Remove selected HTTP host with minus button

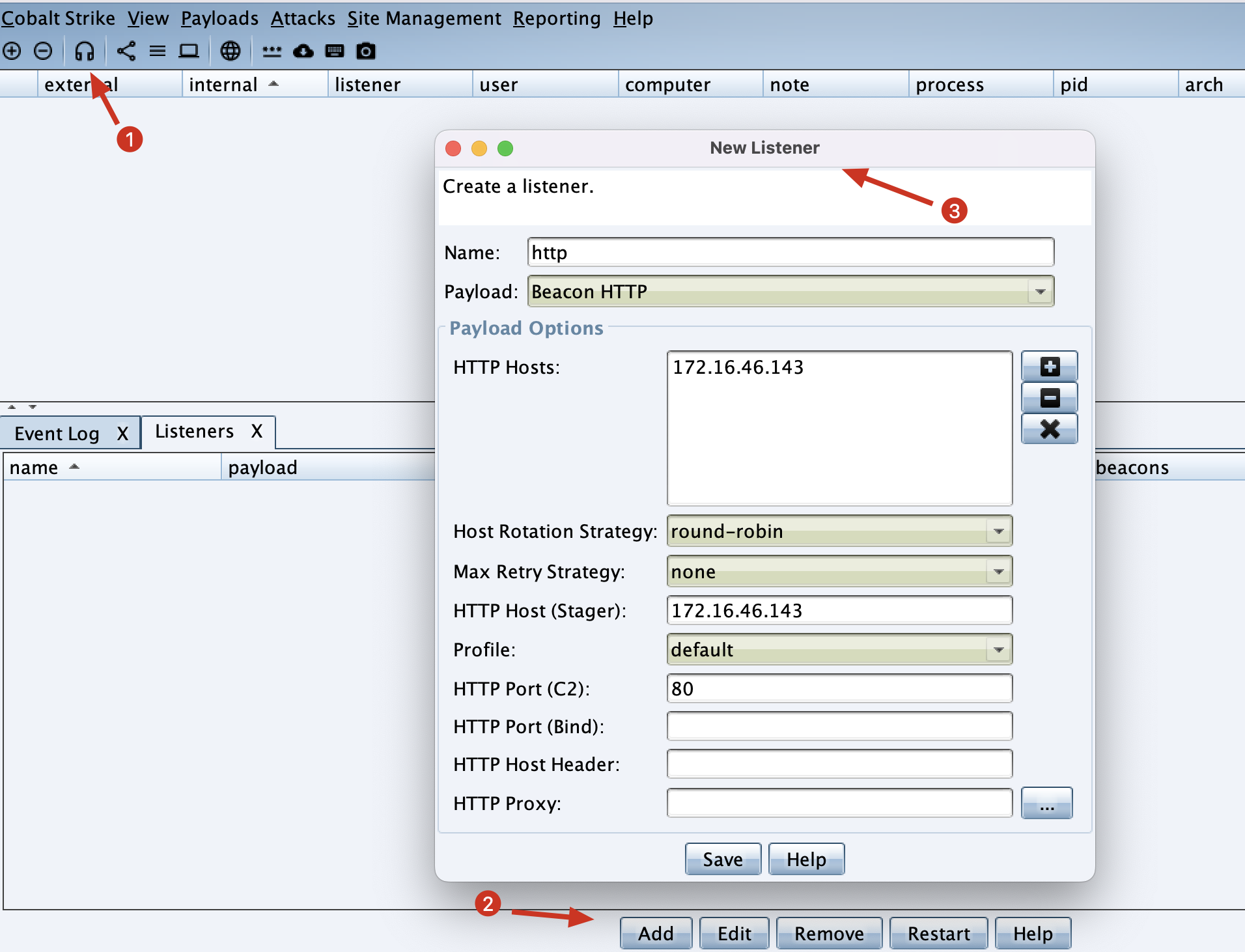[x=1050, y=398]
